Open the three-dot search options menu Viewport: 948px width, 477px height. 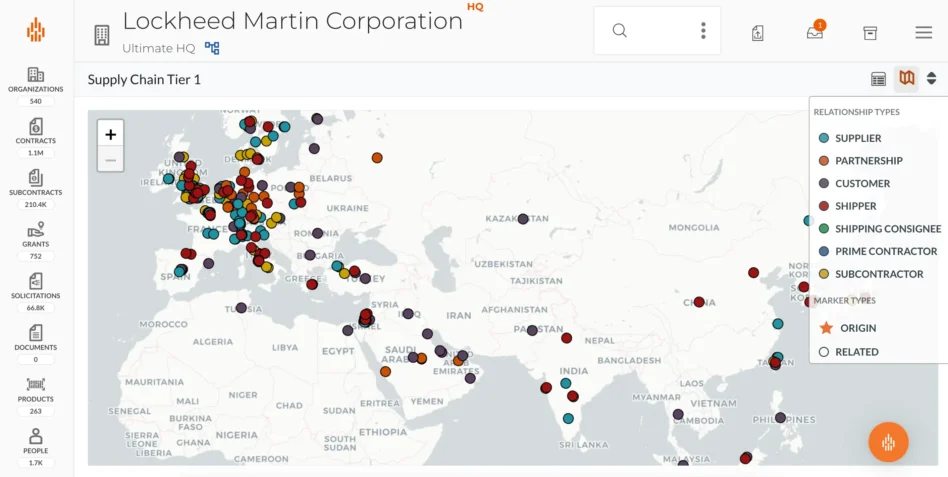tap(703, 31)
